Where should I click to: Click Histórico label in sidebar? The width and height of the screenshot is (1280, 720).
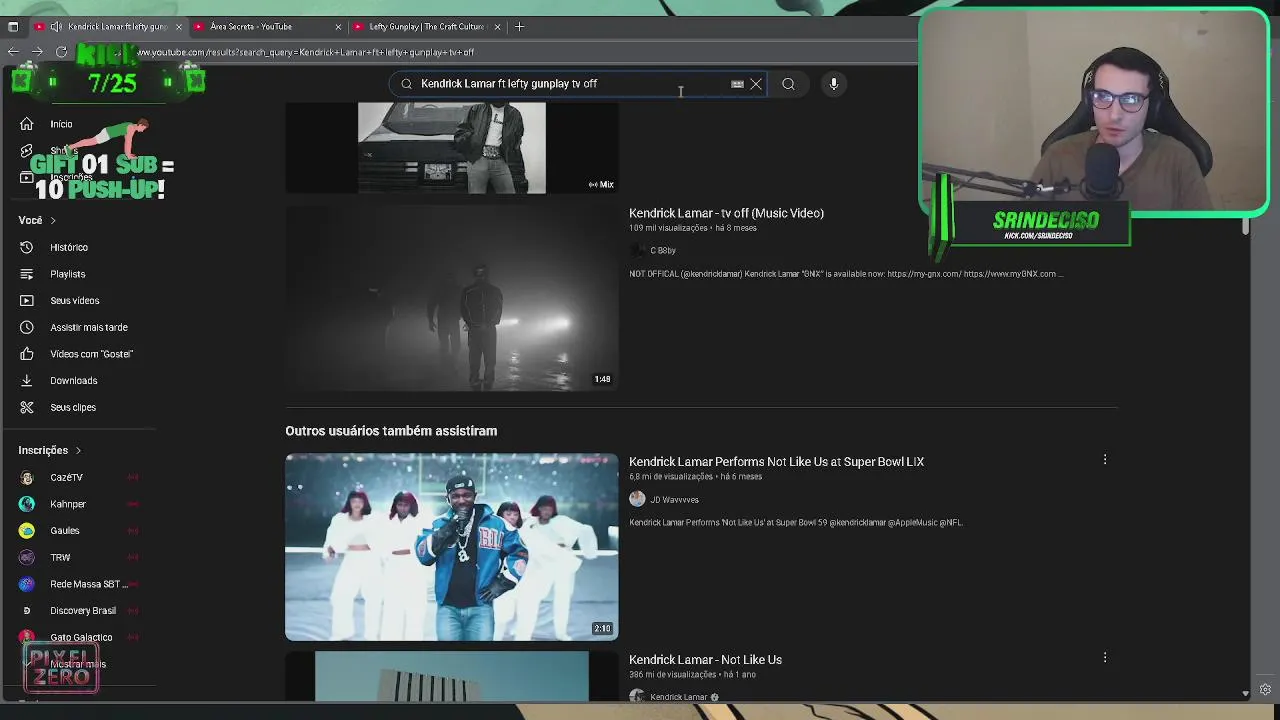pos(69,247)
